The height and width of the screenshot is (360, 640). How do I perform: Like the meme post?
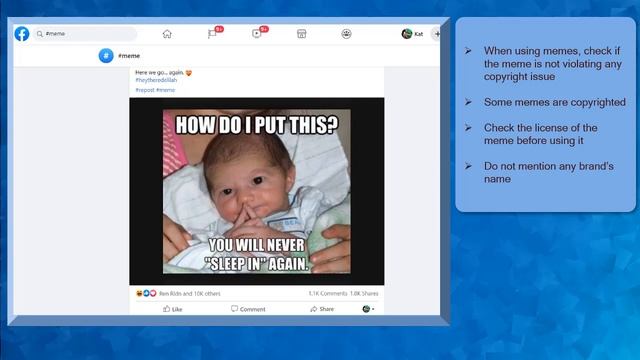[x=173, y=309]
